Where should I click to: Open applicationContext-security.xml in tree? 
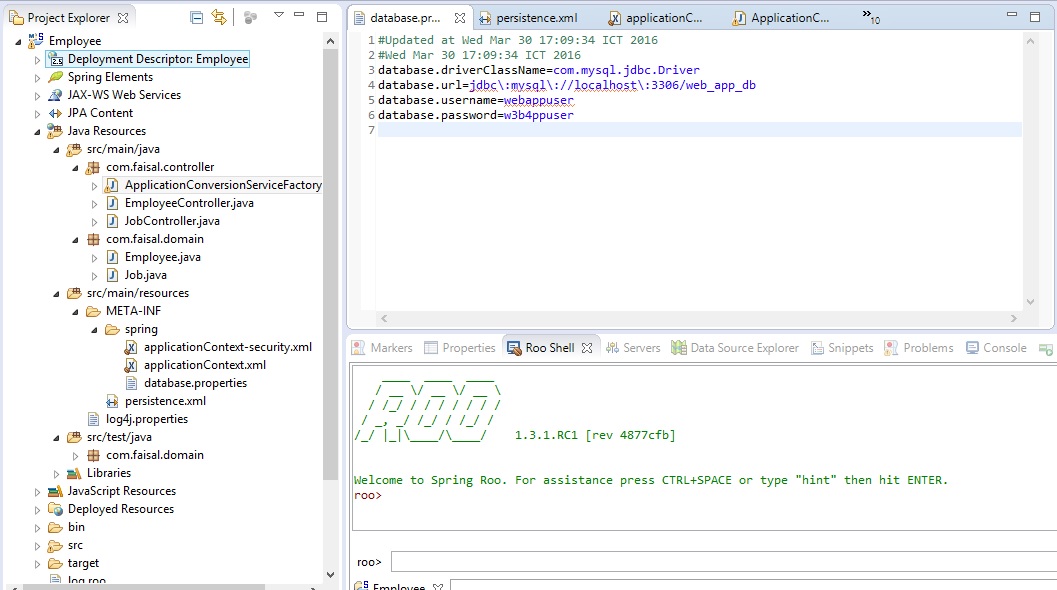(228, 347)
